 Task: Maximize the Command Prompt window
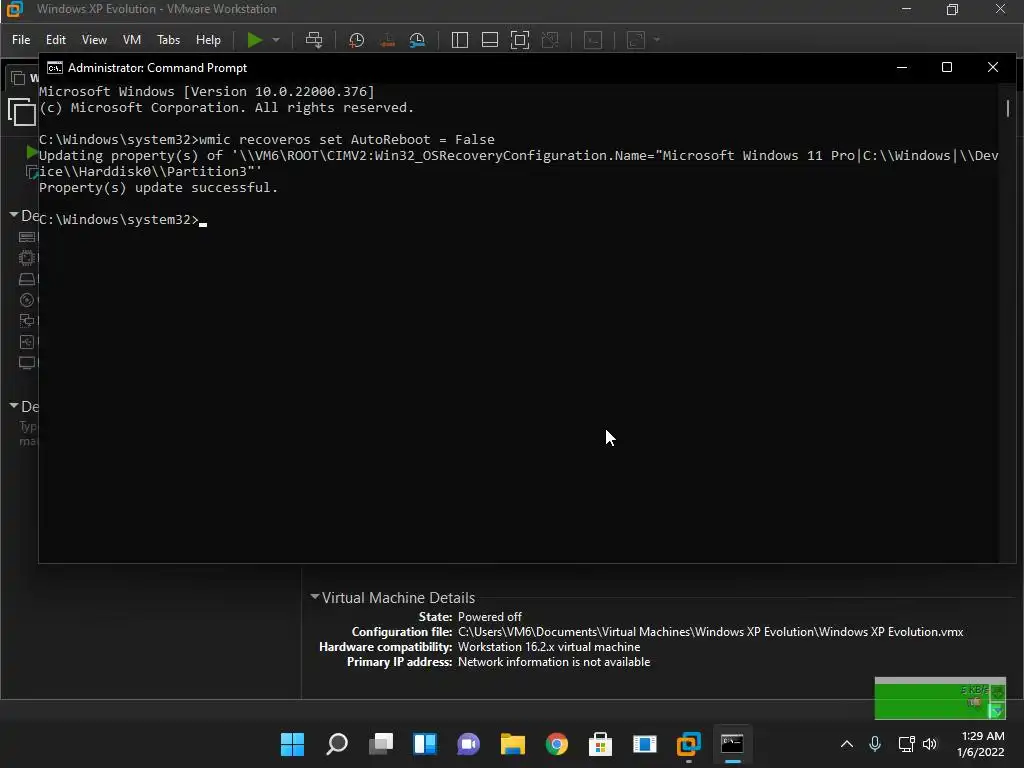tap(947, 67)
